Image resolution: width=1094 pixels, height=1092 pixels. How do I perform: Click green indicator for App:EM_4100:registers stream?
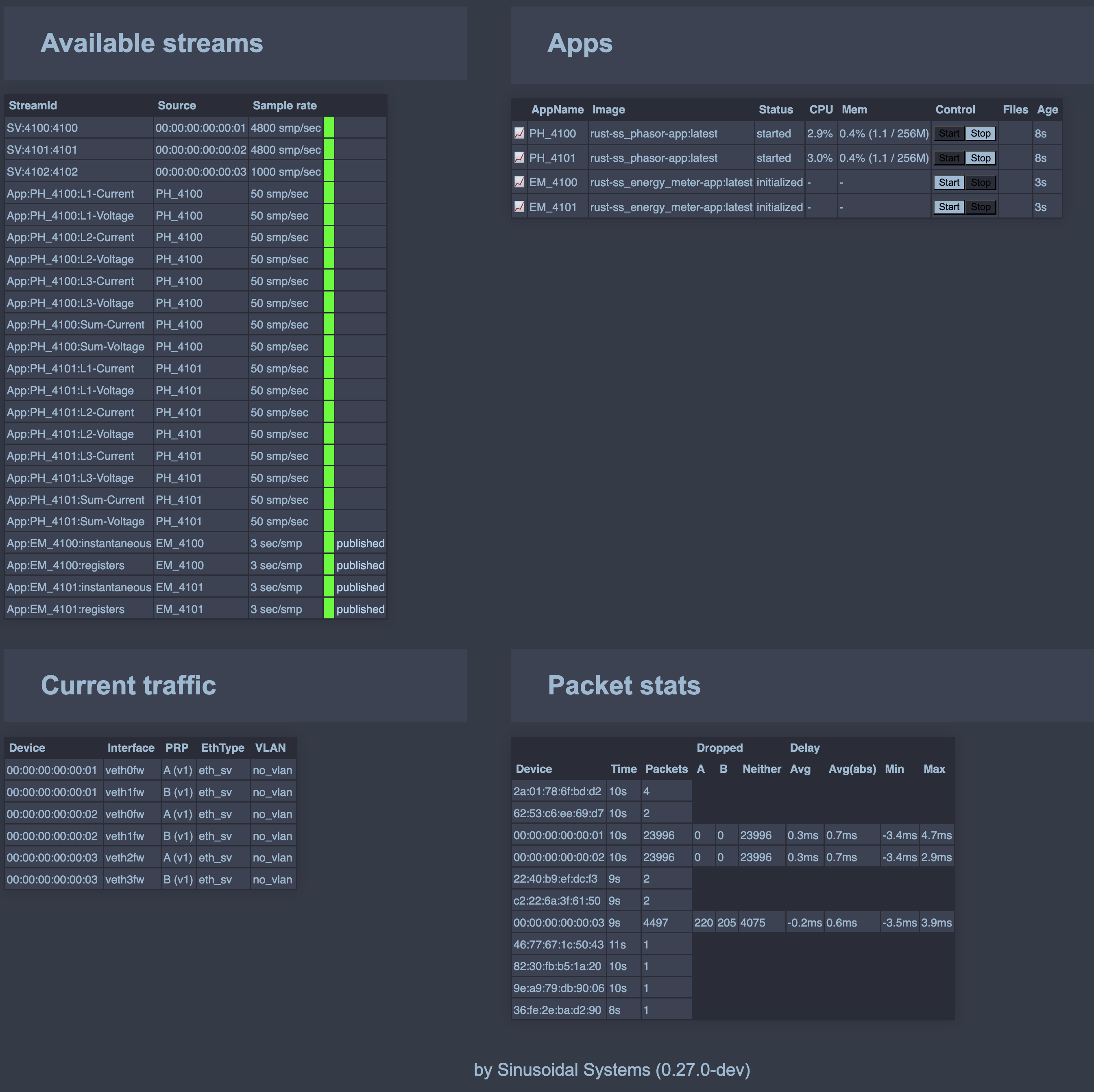click(329, 565)
